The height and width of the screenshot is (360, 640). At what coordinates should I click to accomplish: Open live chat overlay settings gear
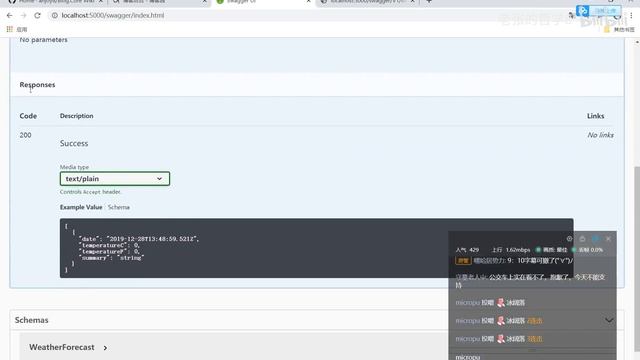569,239
